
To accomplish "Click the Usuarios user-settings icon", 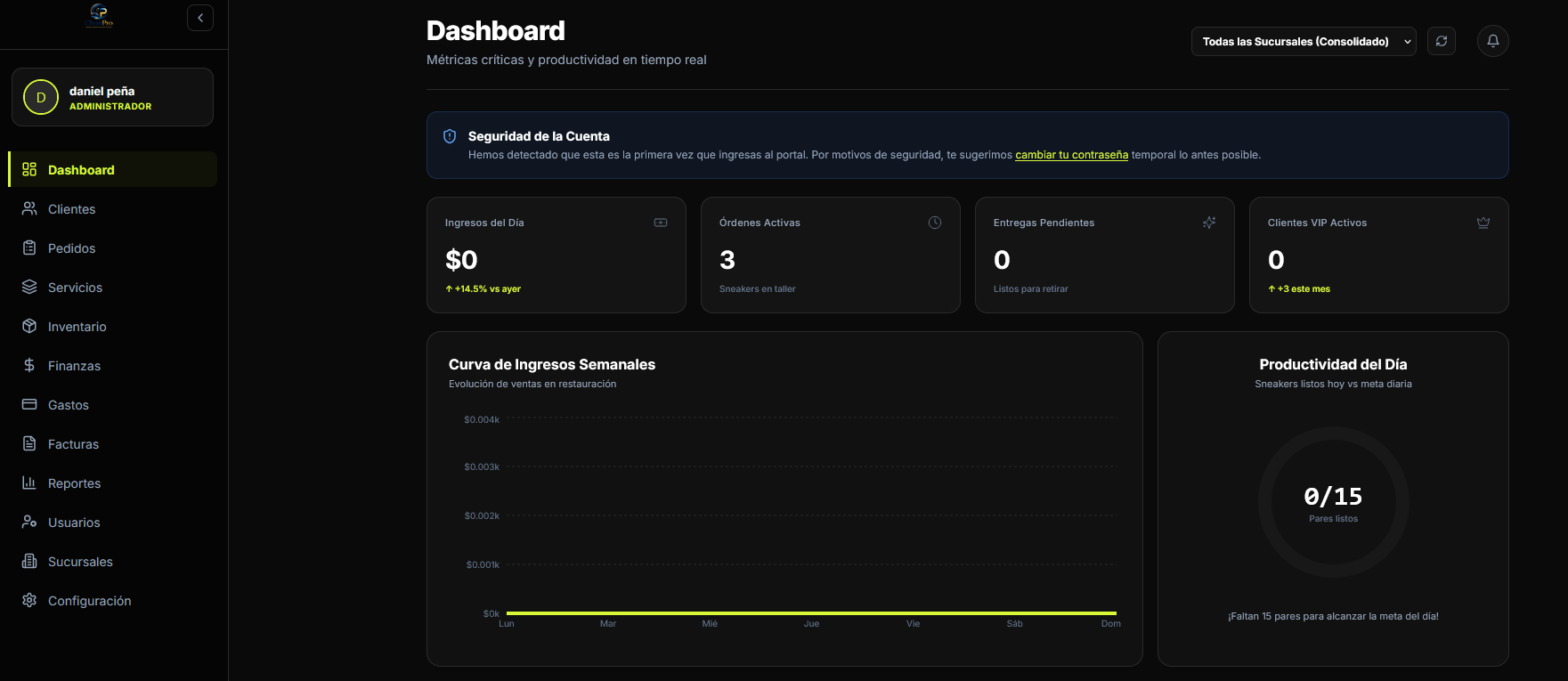I will point(29,522).
